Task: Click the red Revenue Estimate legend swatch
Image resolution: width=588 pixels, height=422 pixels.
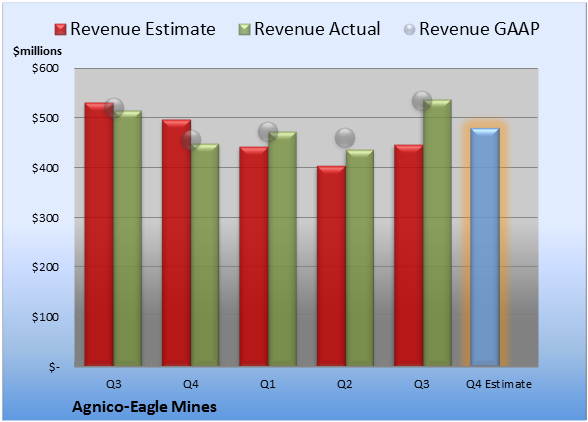Action: pos(60,29)
